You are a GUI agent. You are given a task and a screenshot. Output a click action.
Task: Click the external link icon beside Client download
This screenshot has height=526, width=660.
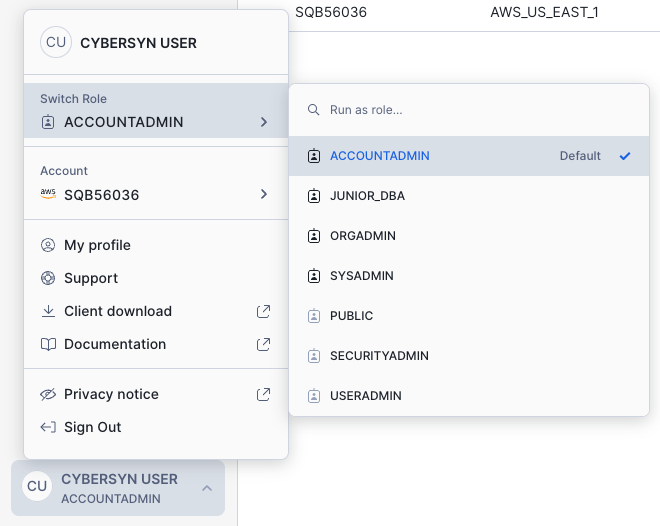[x=264, y=311]
